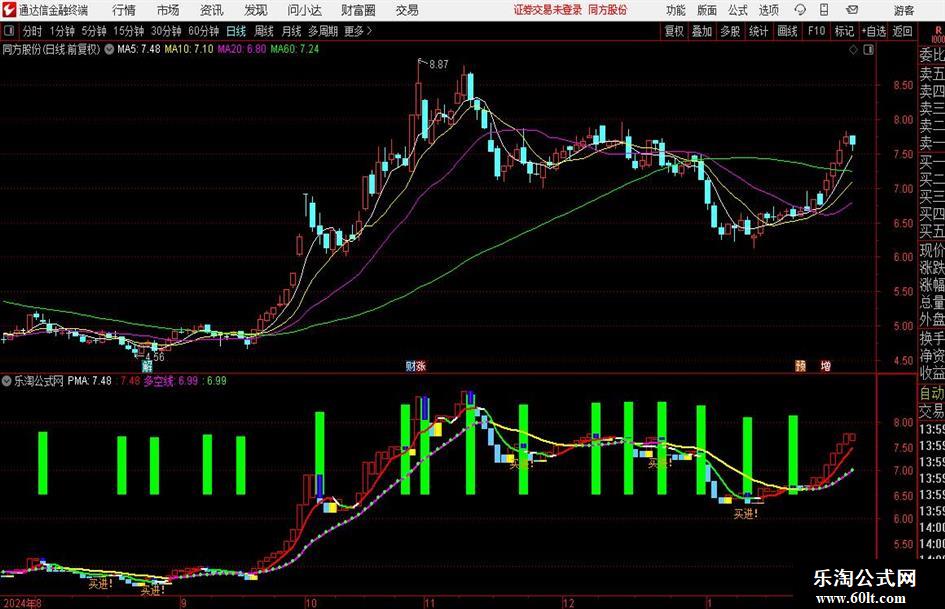
Task: Open the 交易 menu
Action: tap(407, 10)
